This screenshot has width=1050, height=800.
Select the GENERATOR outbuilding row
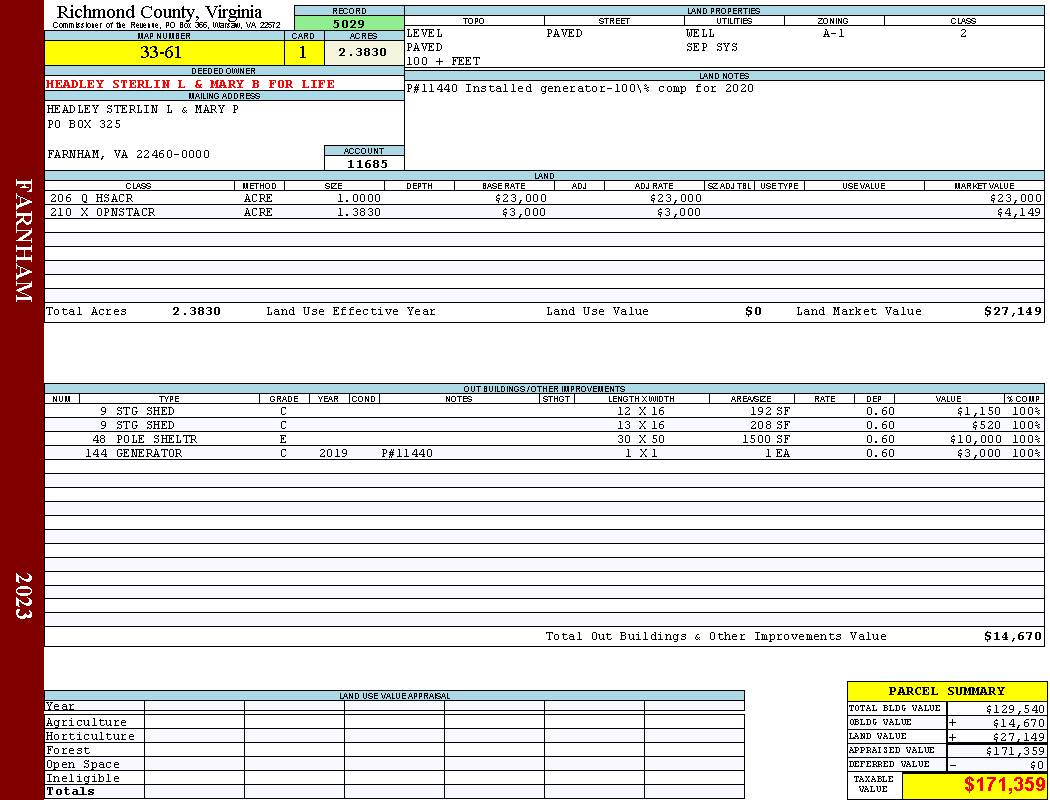544,453
